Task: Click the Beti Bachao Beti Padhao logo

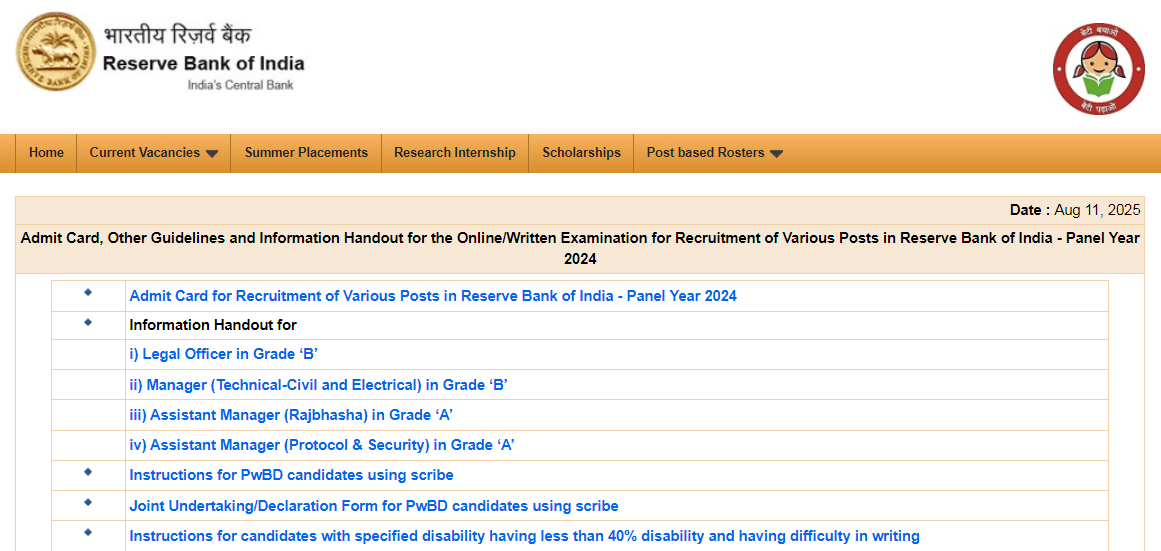Action: (1098, 69)
